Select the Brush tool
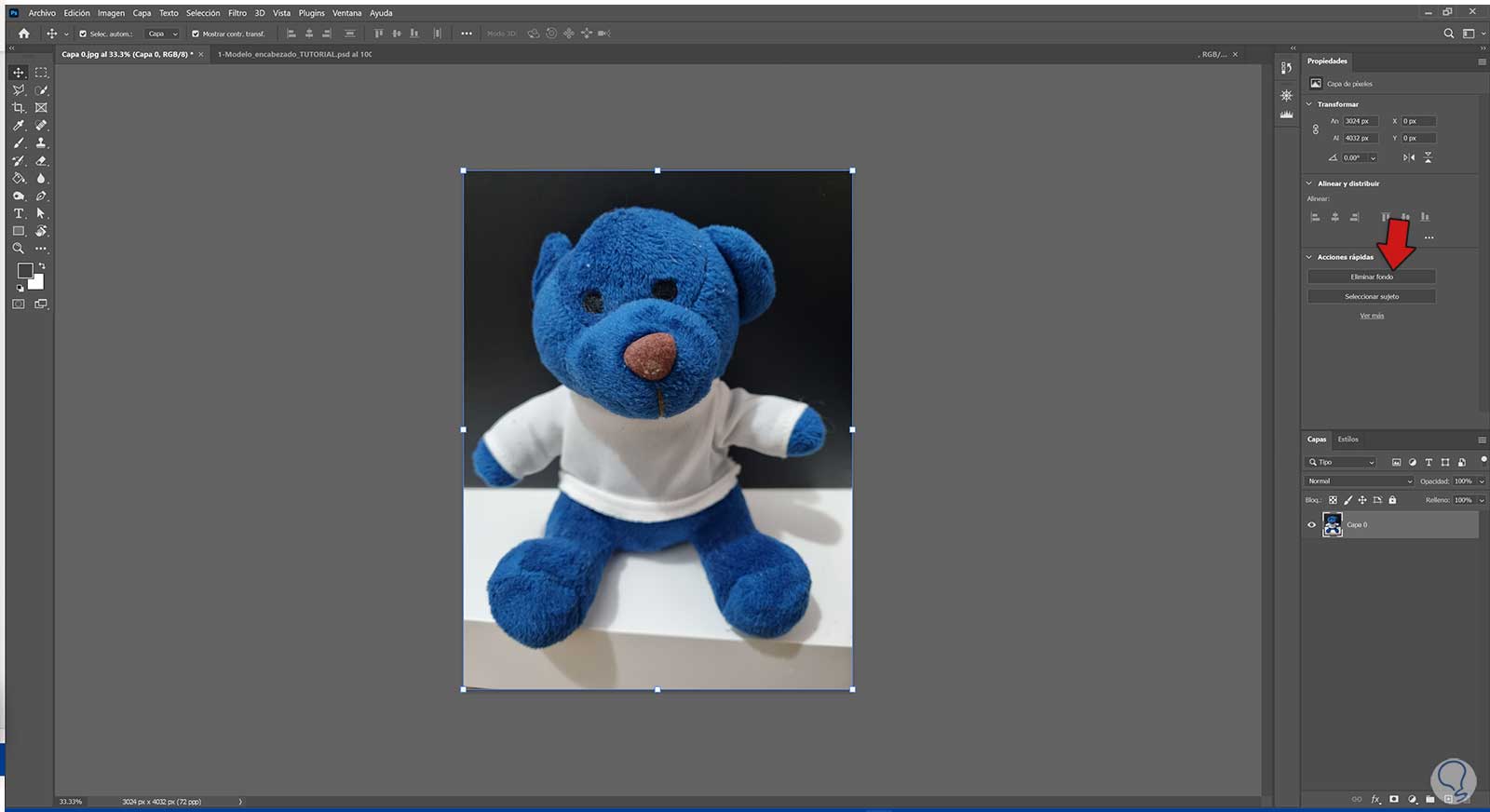 (x=18, y=143)
